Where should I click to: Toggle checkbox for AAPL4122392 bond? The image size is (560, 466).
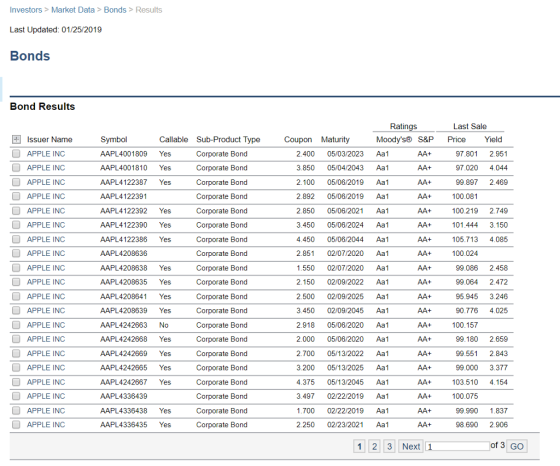16,211
